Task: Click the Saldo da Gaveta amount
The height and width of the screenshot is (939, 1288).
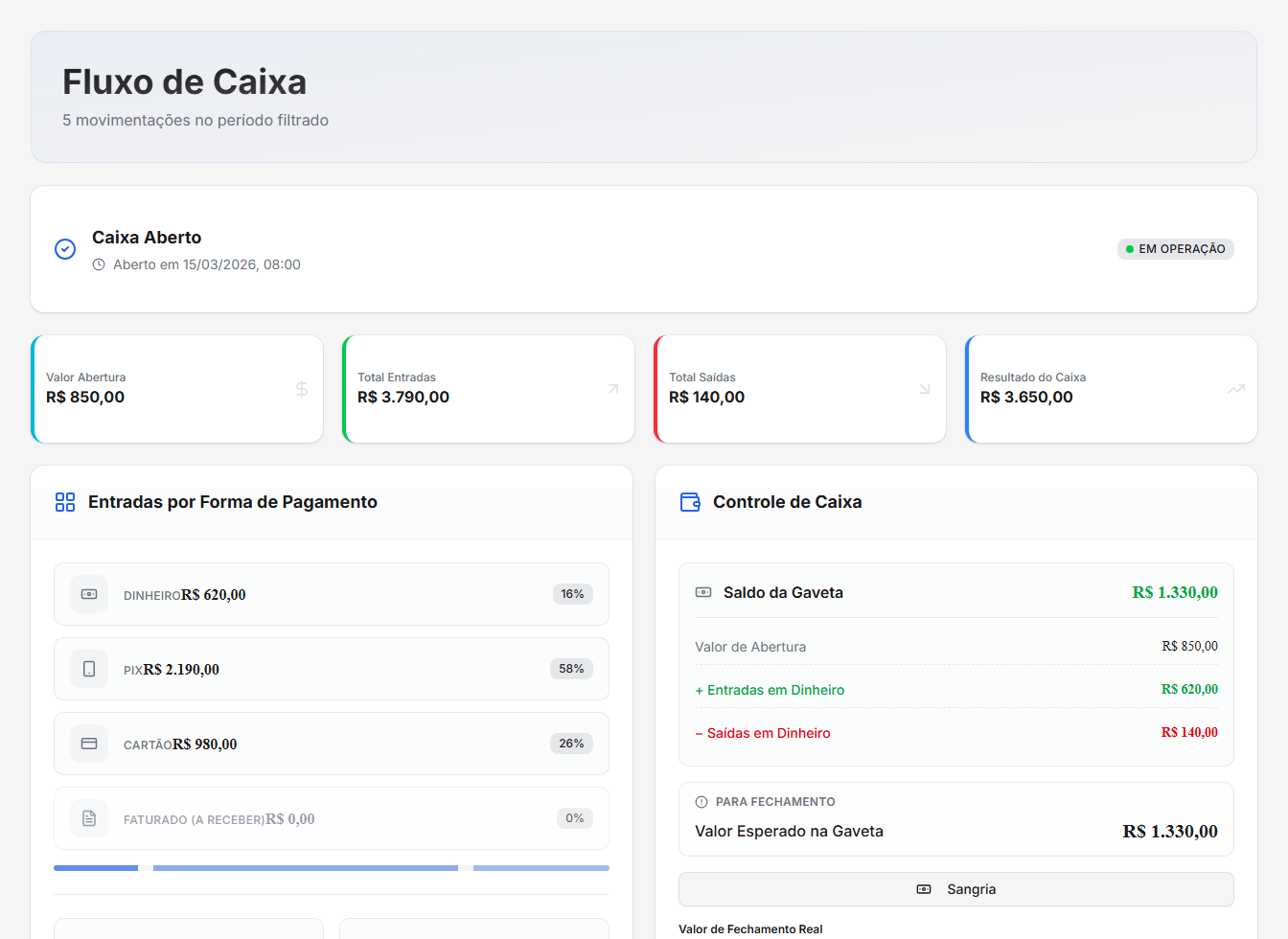Action: (1174, 592)
